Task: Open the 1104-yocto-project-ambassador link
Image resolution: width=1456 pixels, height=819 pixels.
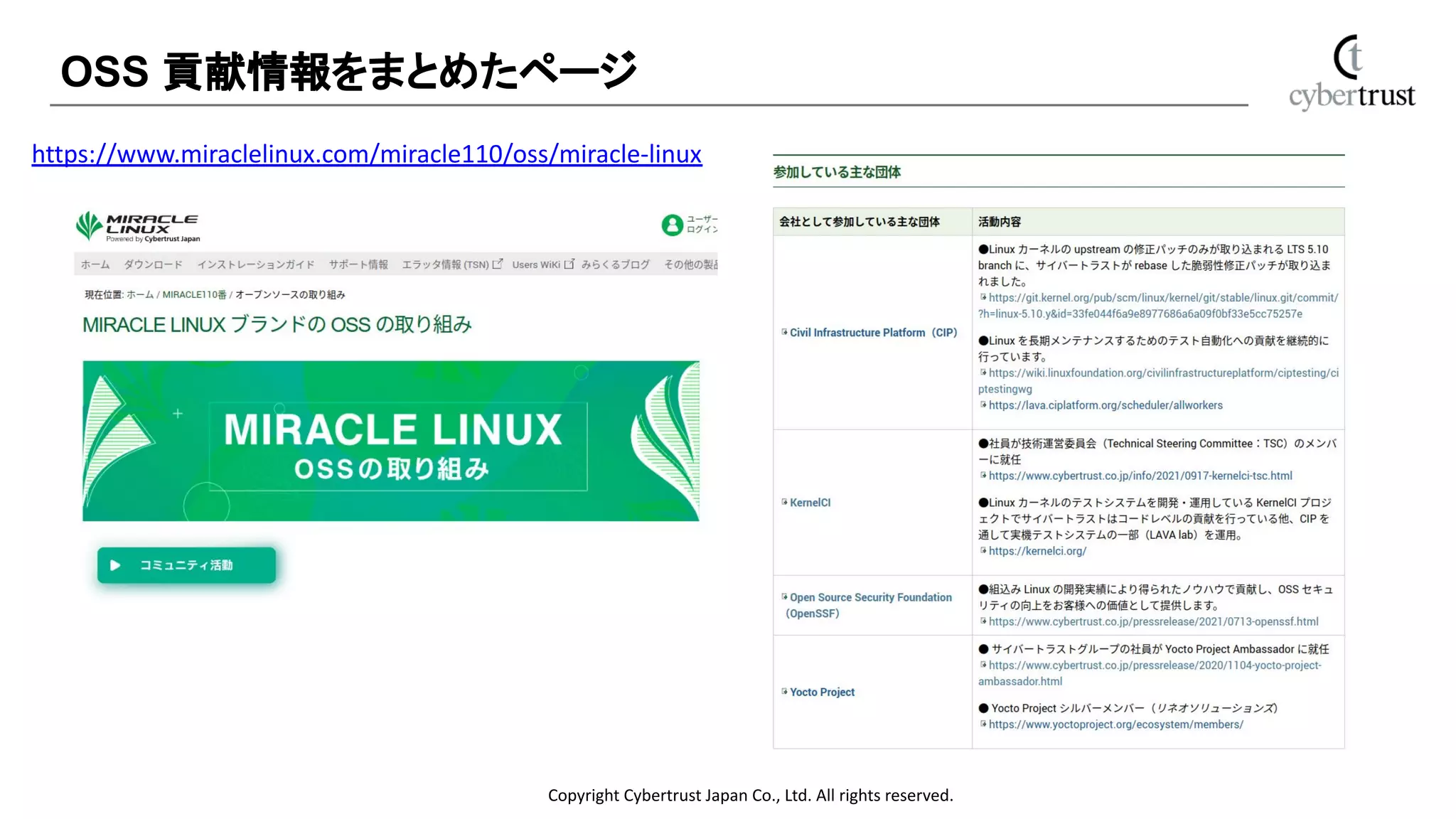Action: (1150, 673)
